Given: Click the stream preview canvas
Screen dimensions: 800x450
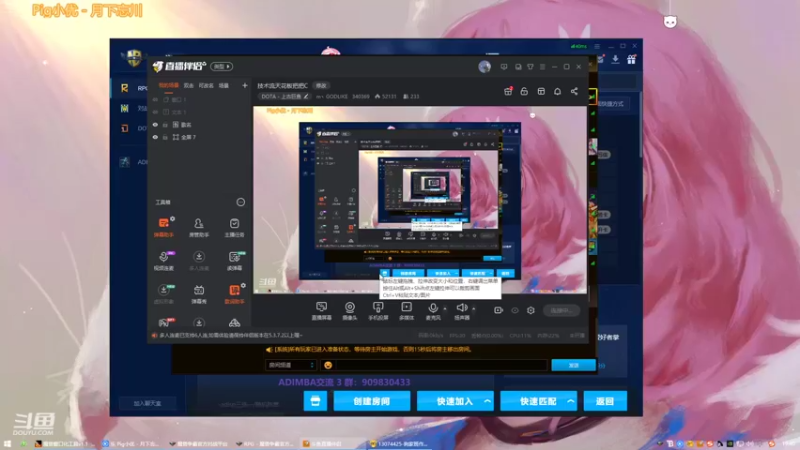Looking at the screenshot, I should pyautogui.click(x=420, y=200).
